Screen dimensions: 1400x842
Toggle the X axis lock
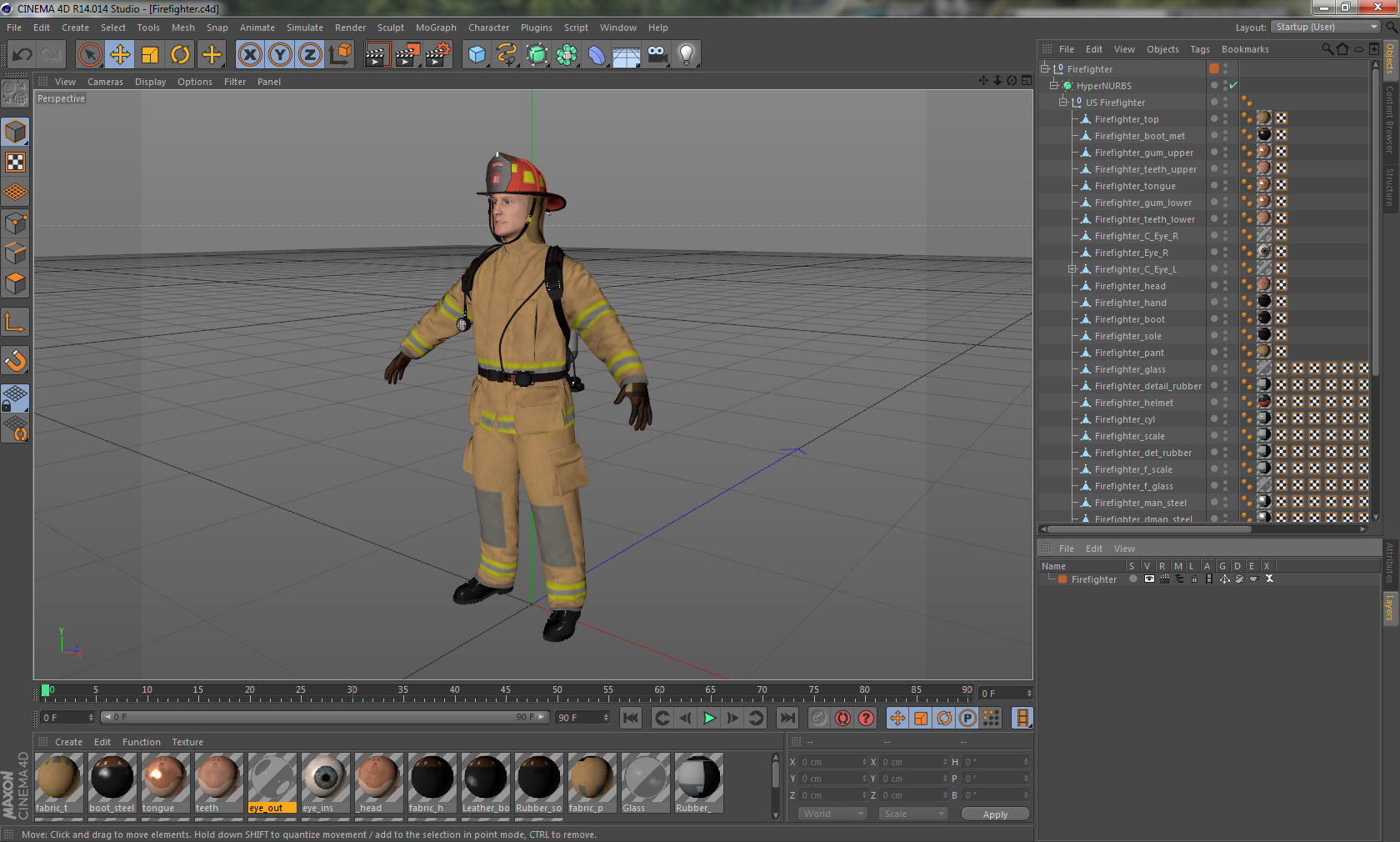pos(250,55)
